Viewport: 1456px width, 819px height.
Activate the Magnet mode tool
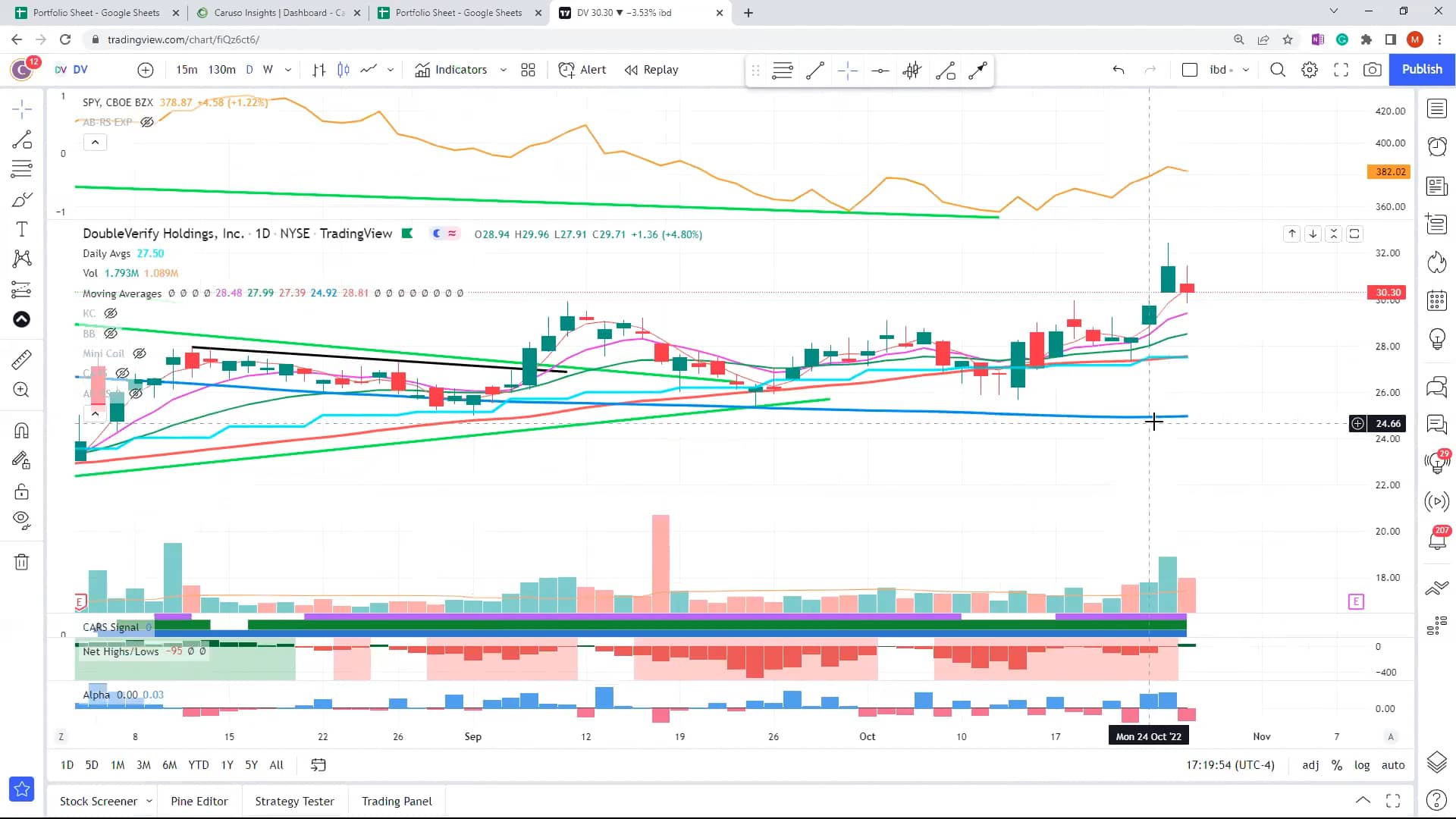point(22,430)
